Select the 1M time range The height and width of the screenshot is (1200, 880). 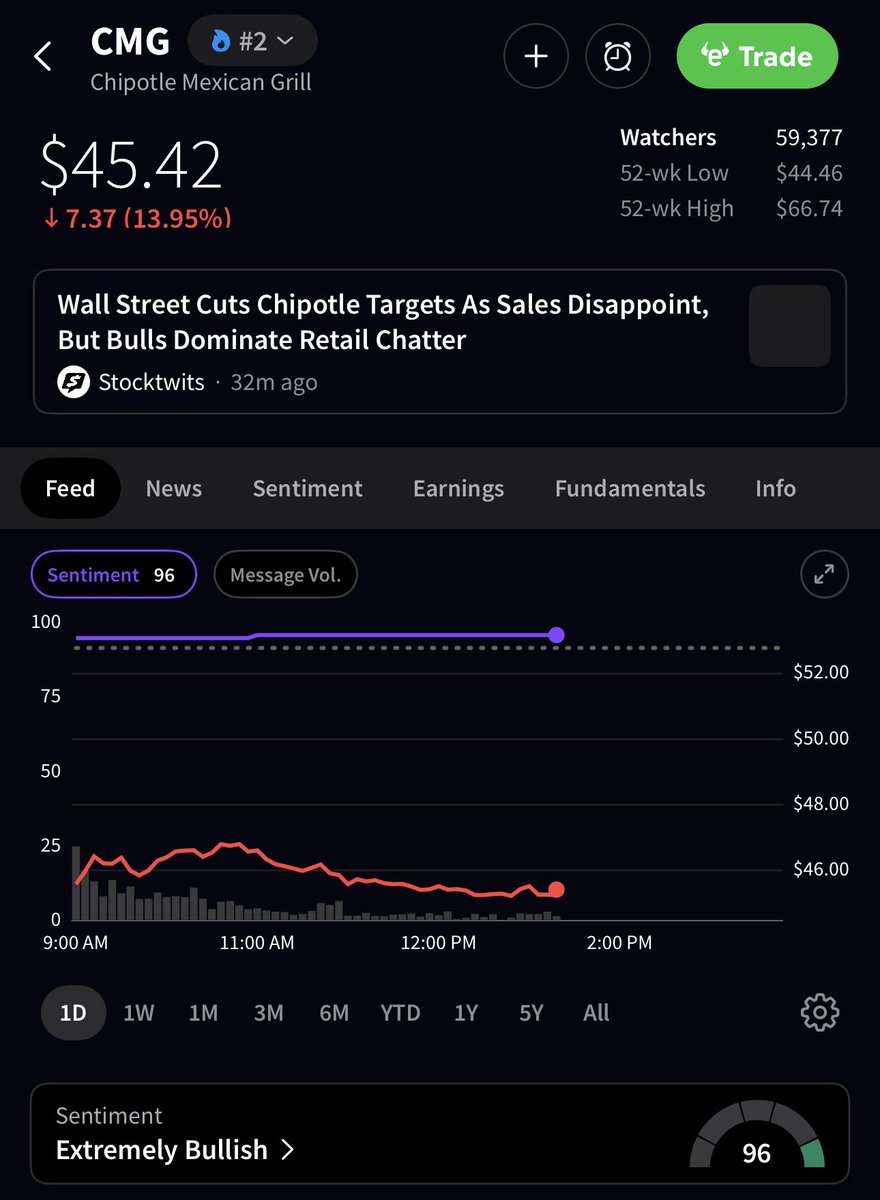(x=203, y=1013)
